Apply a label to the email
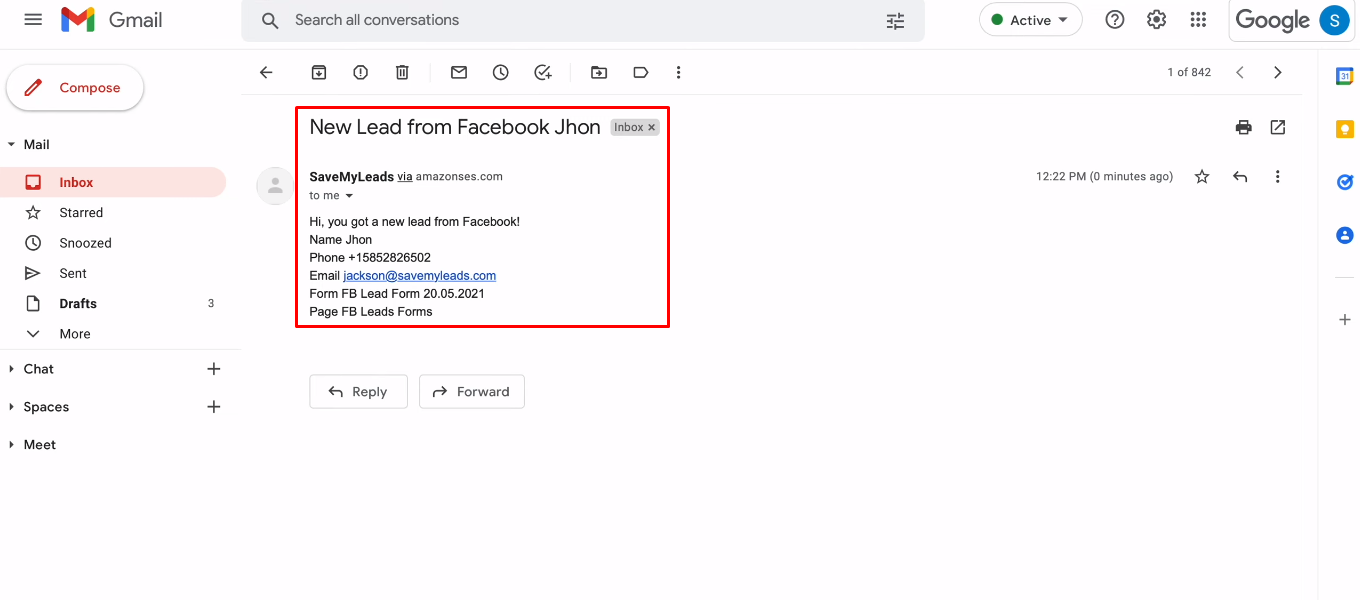Image resolution: width=1360 pixels, height=600 pixels. click(641, 72)
